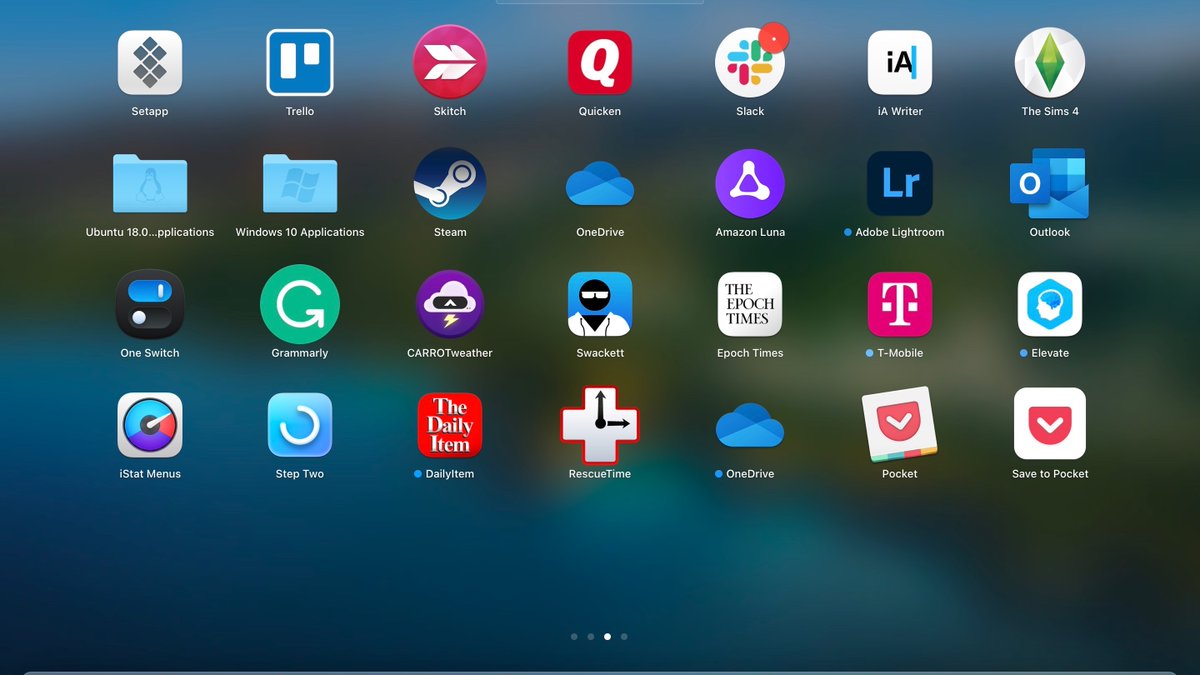Image resolution: width=1200 pixels, height=675 pixels.
Task: Launch Grammarly
Action: [x=300, y=304]
